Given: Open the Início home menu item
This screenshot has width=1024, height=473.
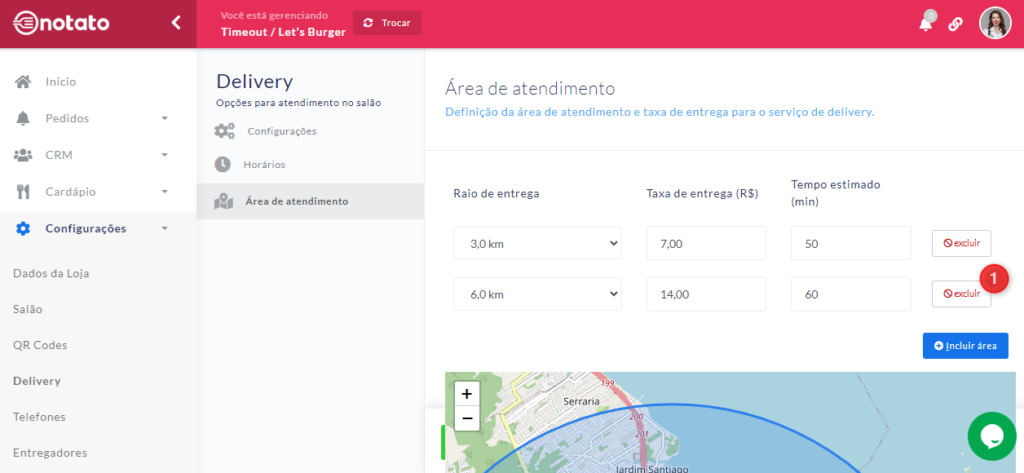Looking at the screenshot, I should (x=60, y=82).
